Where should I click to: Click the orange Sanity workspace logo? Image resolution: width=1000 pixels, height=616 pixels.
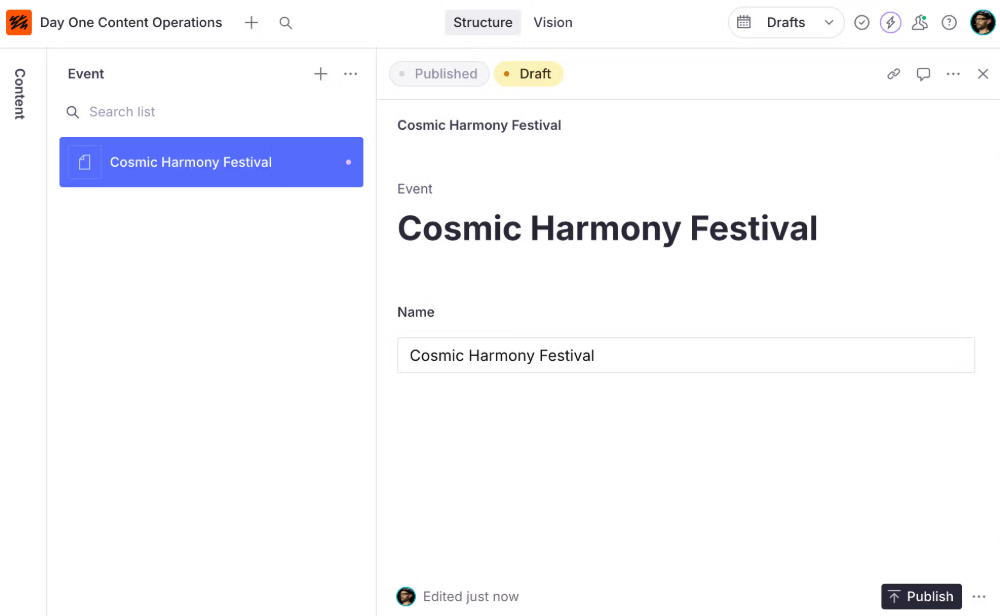point(19,22)
